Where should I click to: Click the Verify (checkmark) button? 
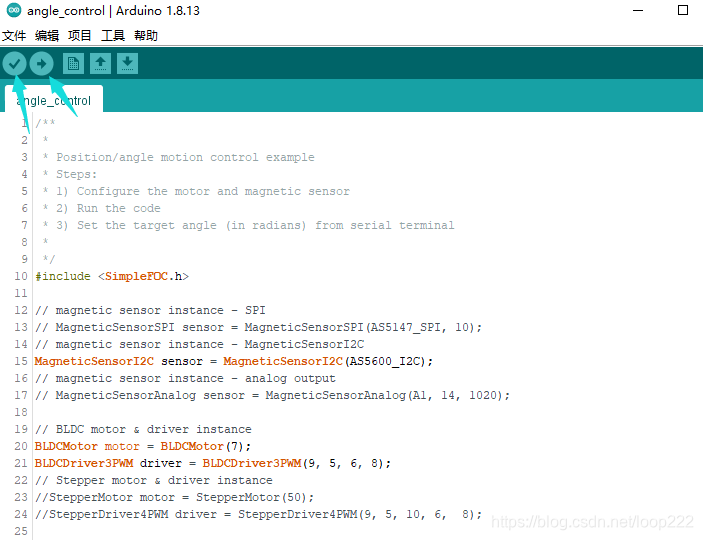pyautogui.click(x=14, y=64)
